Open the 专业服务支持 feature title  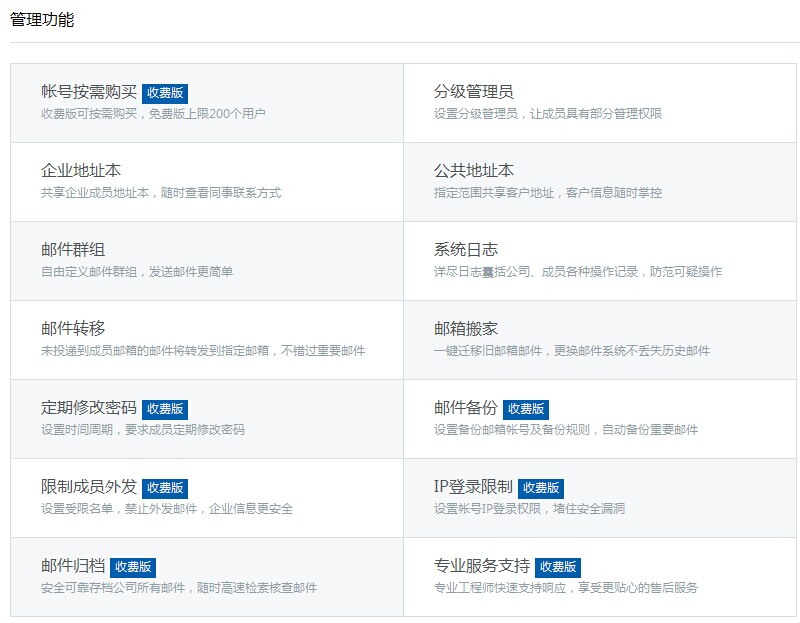click(482, 566)
